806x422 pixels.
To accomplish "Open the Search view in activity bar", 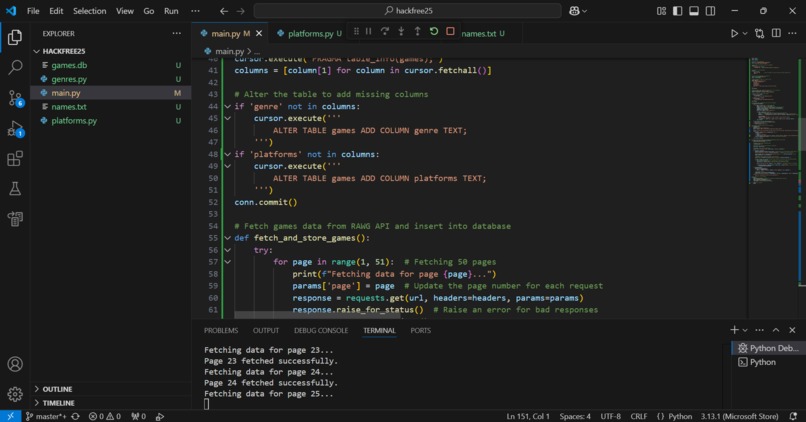I will 15,67.
